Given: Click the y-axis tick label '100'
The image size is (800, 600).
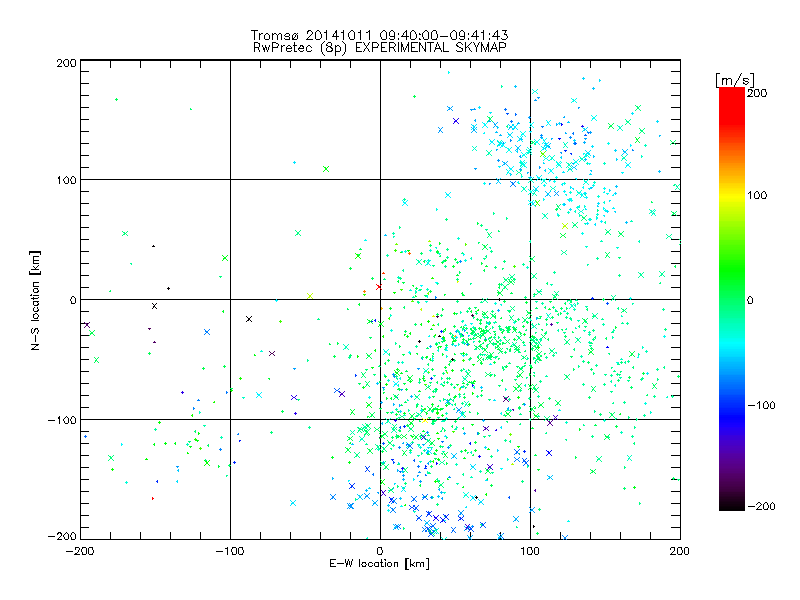Looking at the screenshot, I should (66, 180).
